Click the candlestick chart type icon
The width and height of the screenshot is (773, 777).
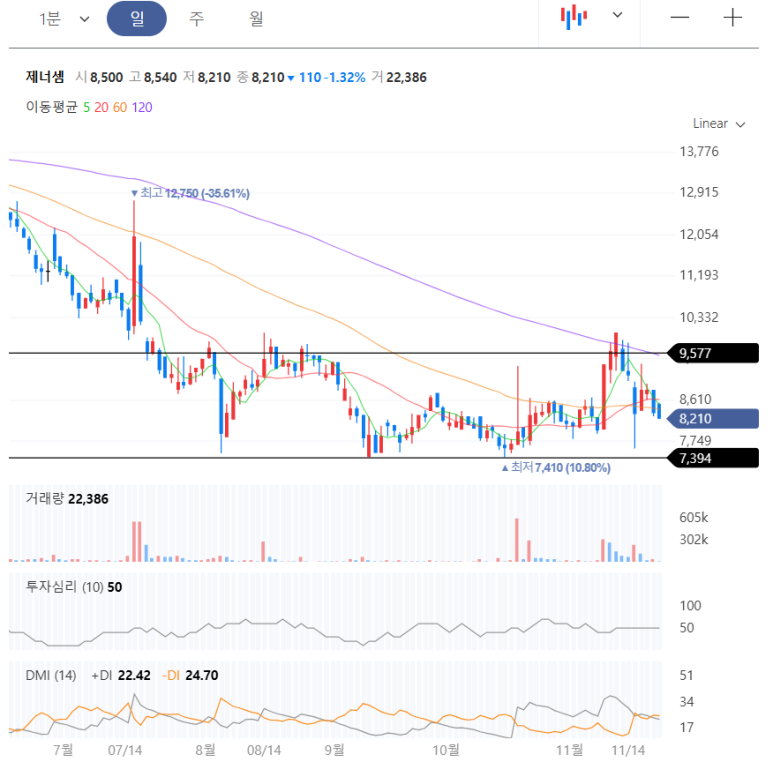click(574, 17)
